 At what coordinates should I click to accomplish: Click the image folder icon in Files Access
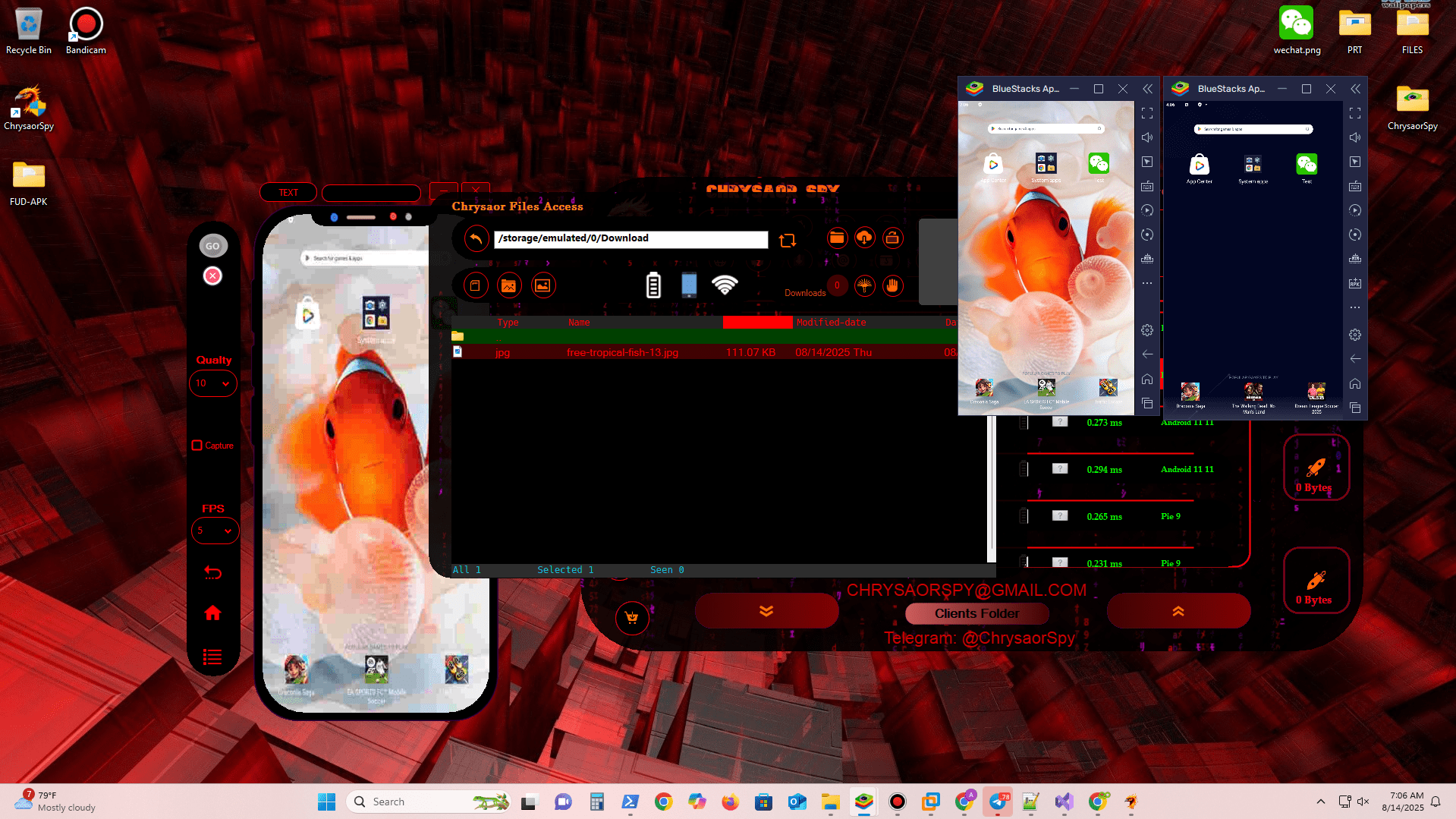[x=509, y=285]
